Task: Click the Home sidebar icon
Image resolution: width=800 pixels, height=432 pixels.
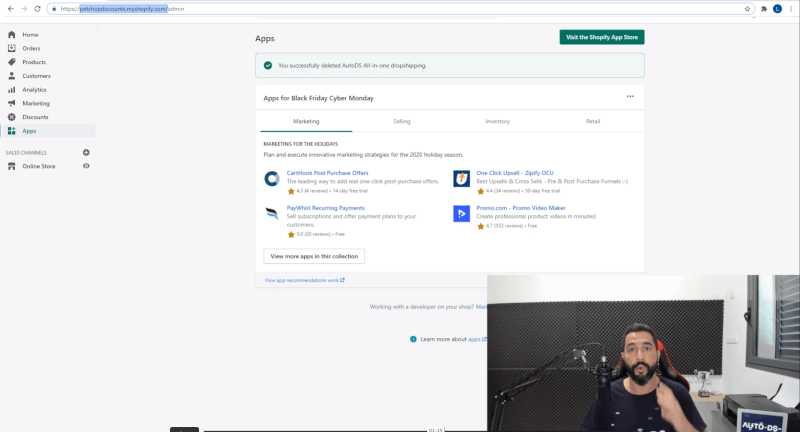Action: point(12,35)
